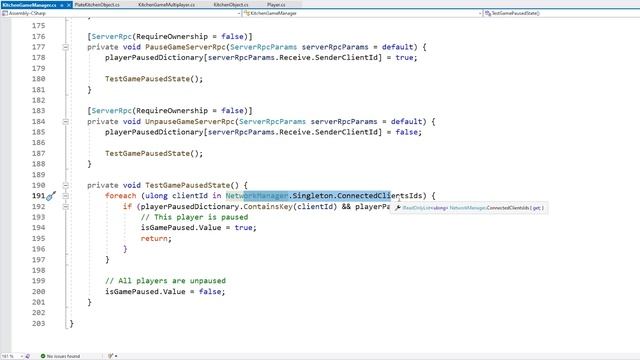Switch to the PlateKitchenObject.cs tab
Viewport: 640px width, 360px height.
97,4
